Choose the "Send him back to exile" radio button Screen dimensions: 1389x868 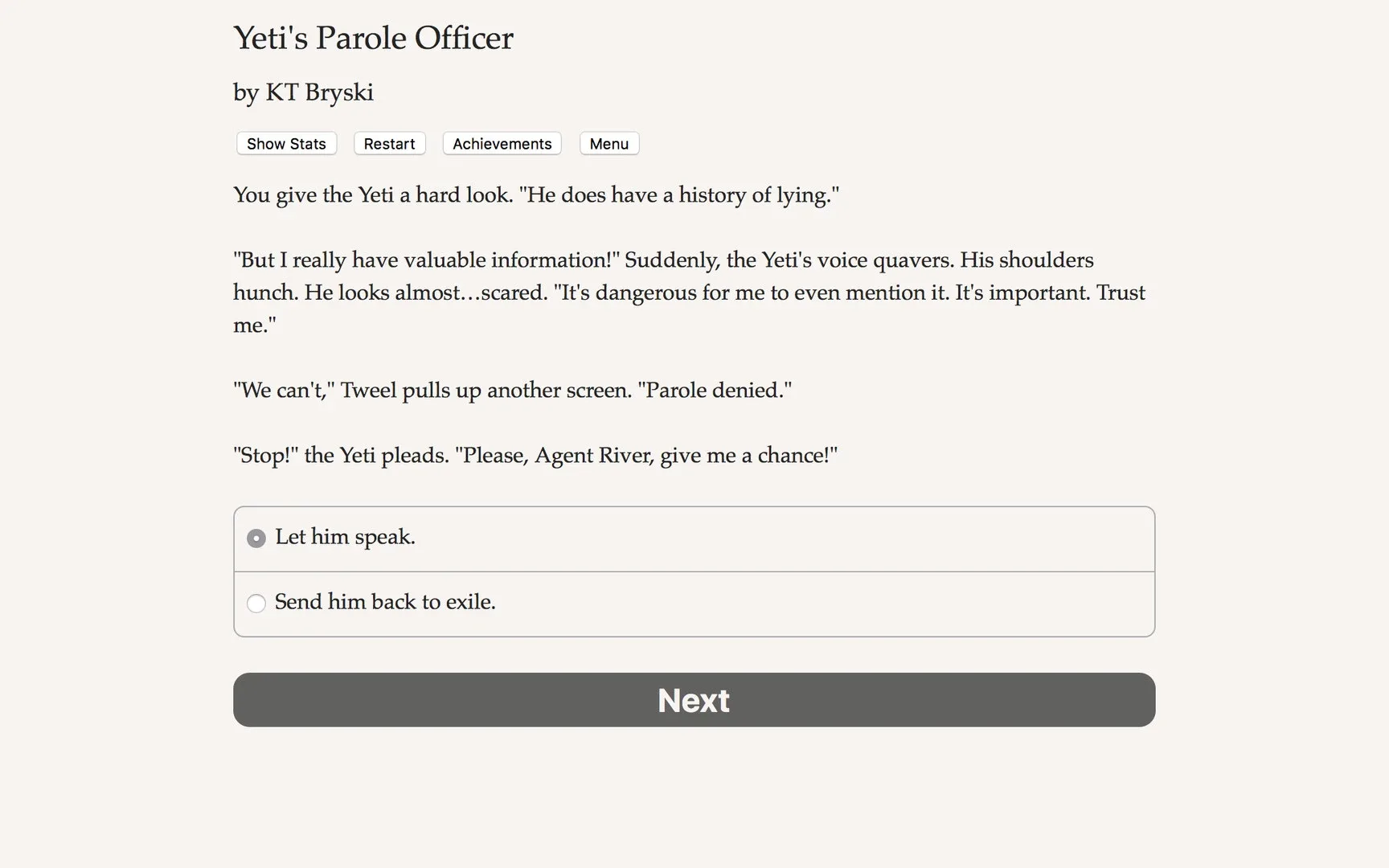tap(256, 604)
